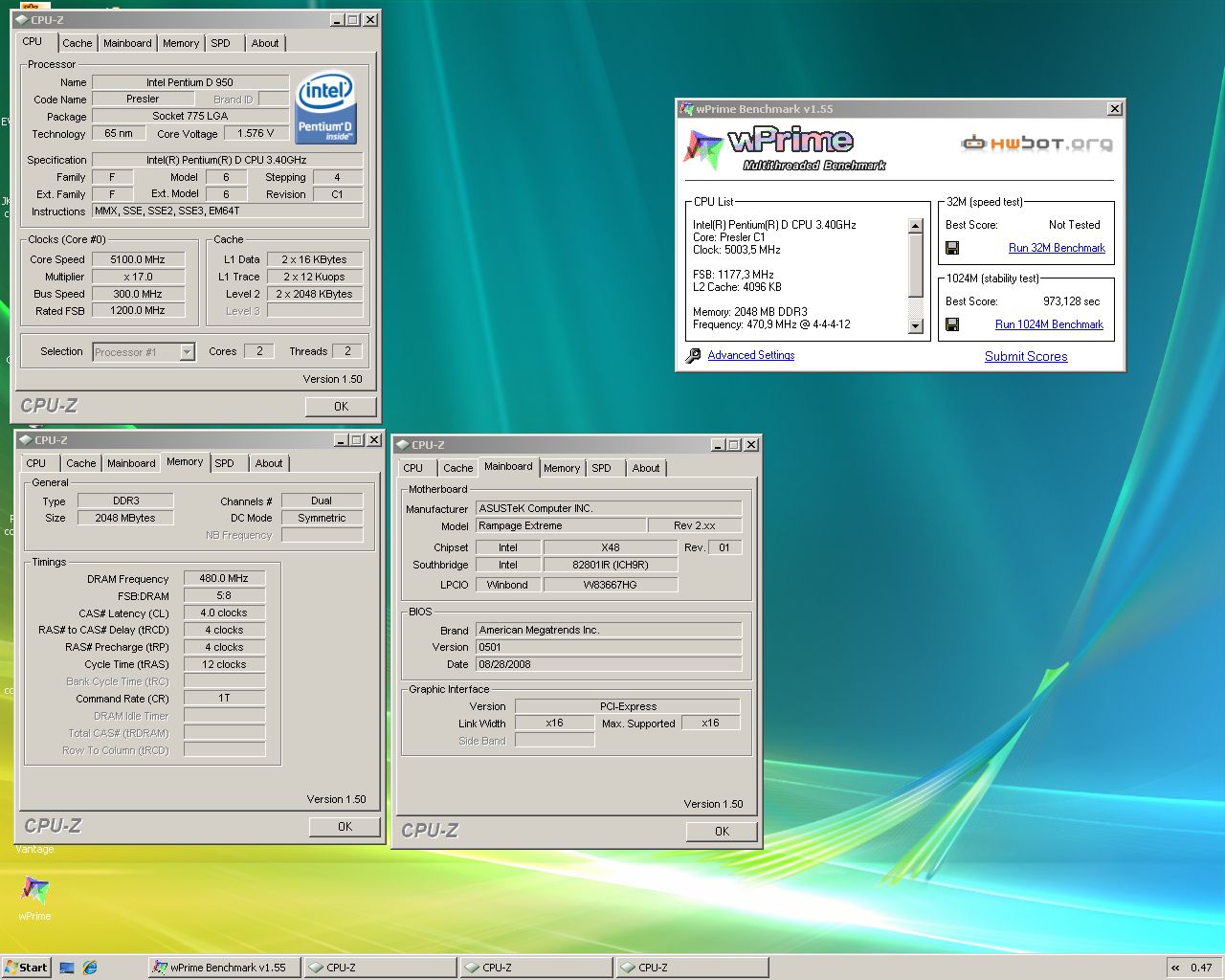This screenshot has height=980, width=1225.
Task: Click save icon next to 1024M benchmark
Action: 952,324
